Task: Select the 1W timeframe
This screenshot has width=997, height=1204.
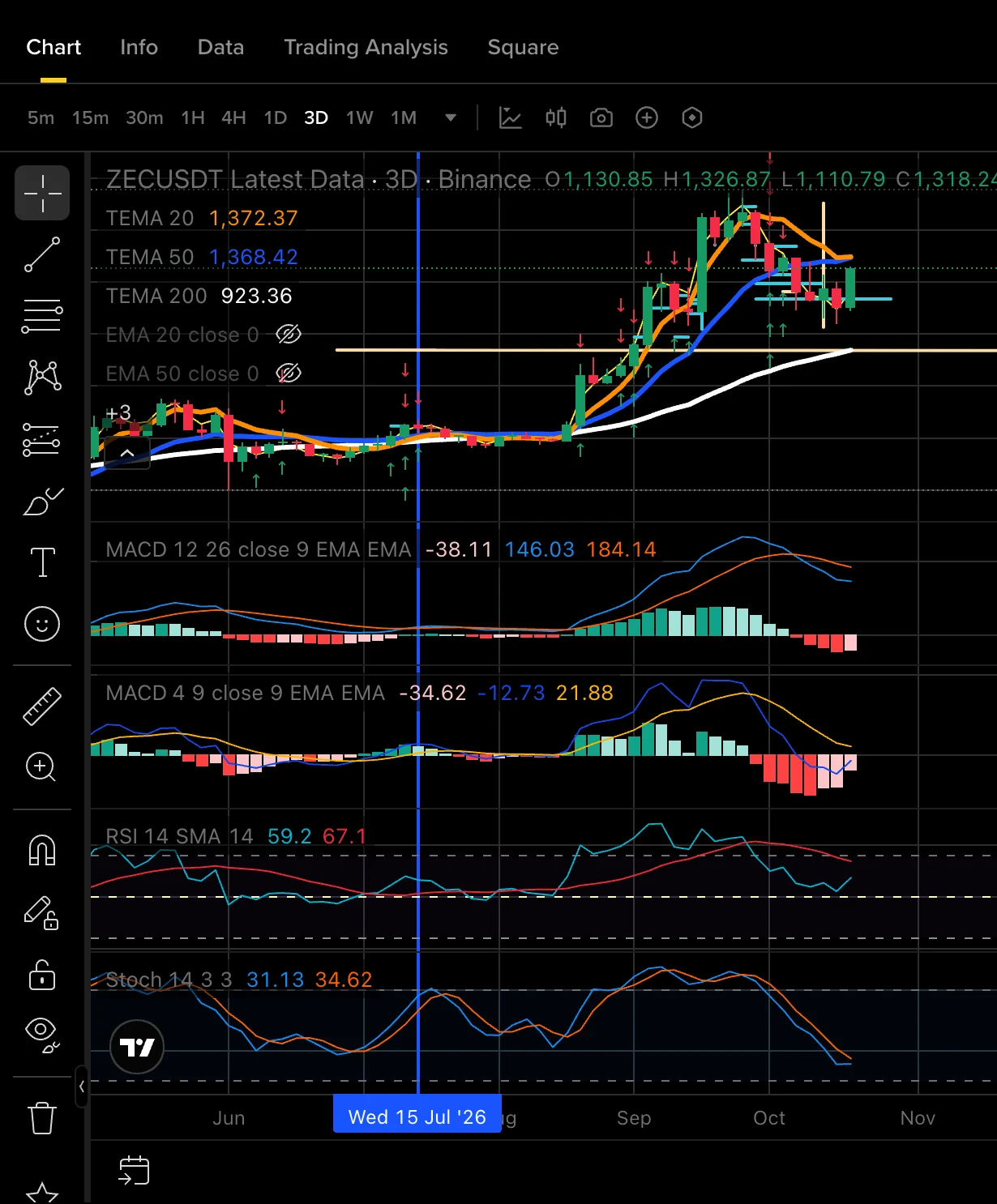Action: (x=360, y=118)
